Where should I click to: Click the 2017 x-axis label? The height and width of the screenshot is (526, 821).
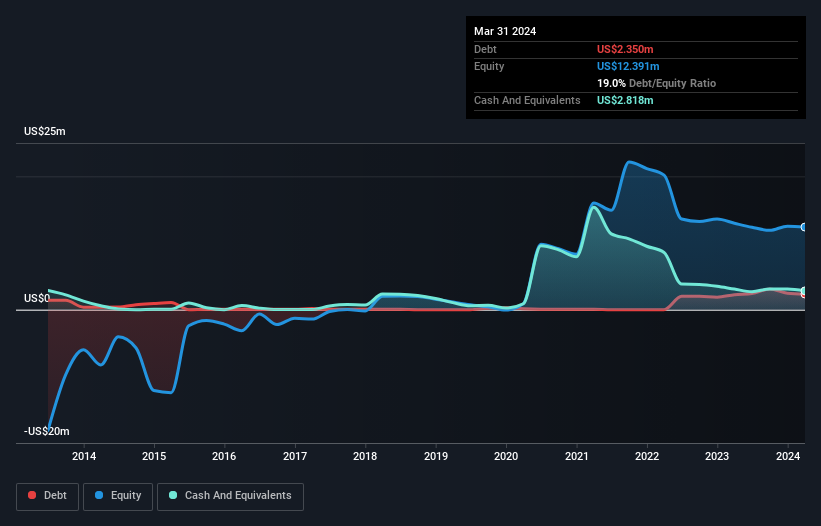295,456
